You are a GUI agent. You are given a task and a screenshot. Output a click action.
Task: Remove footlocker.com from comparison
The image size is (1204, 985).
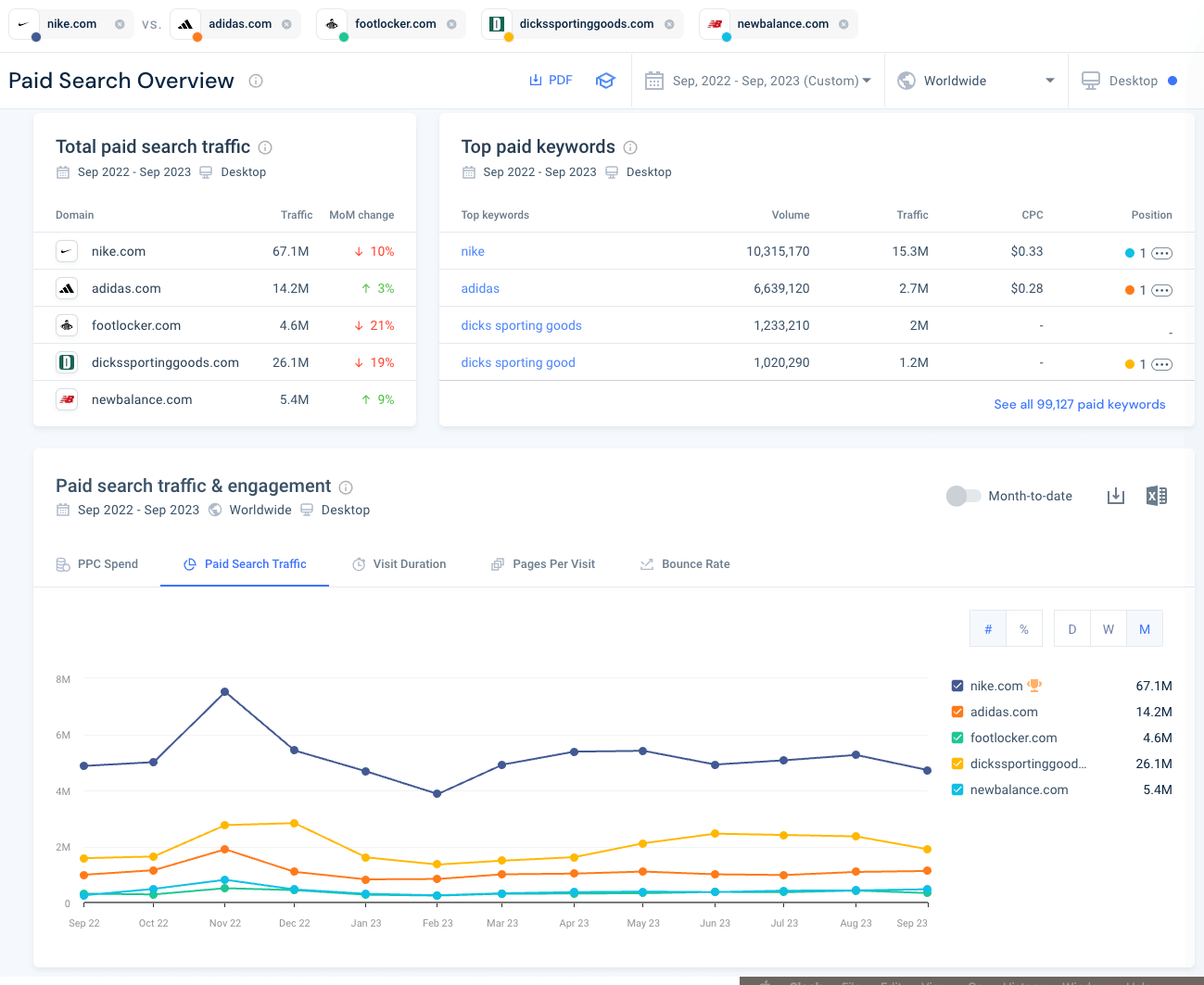coord(451,25)
